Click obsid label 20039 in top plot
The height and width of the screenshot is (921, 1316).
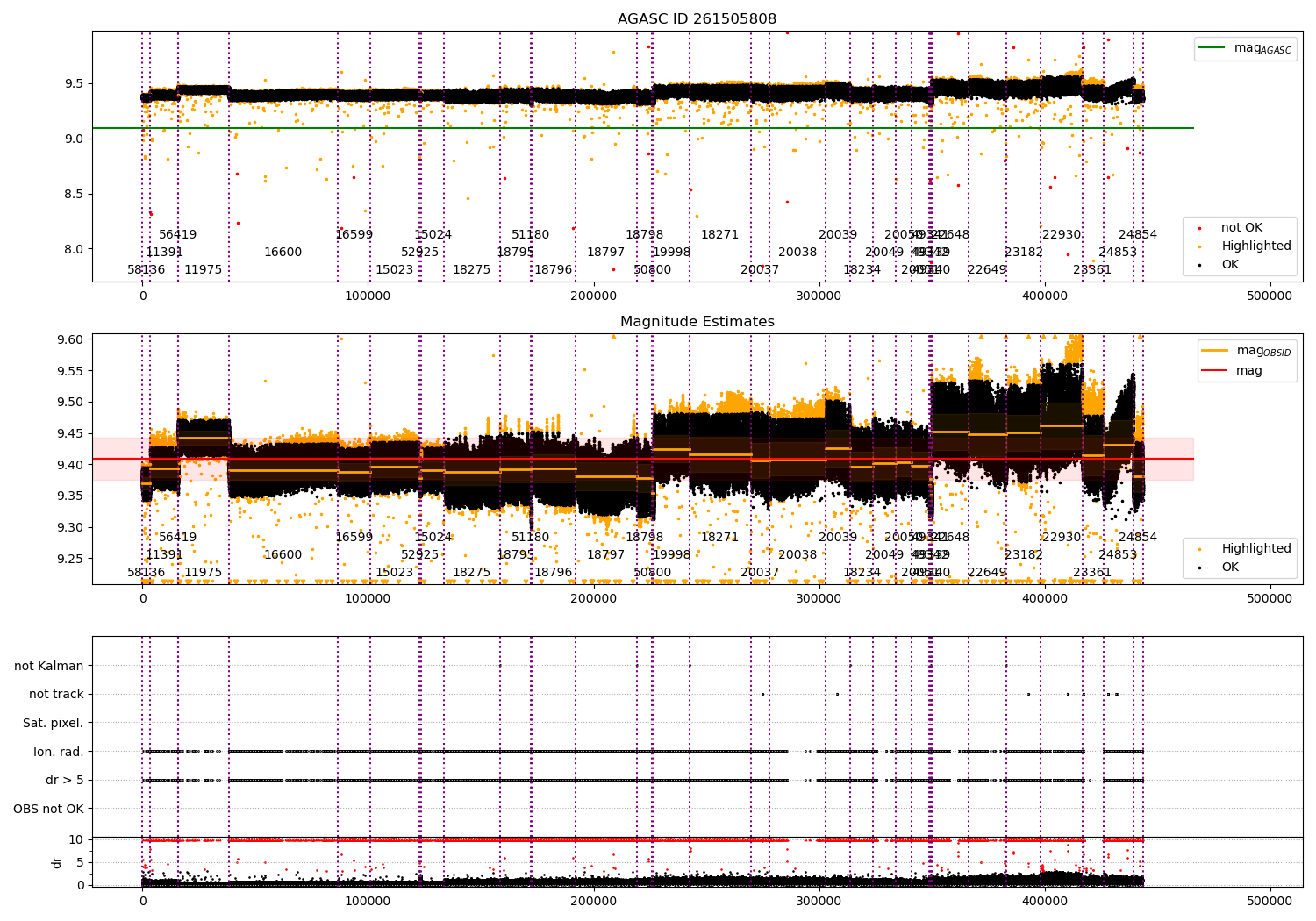click(838, 235)
